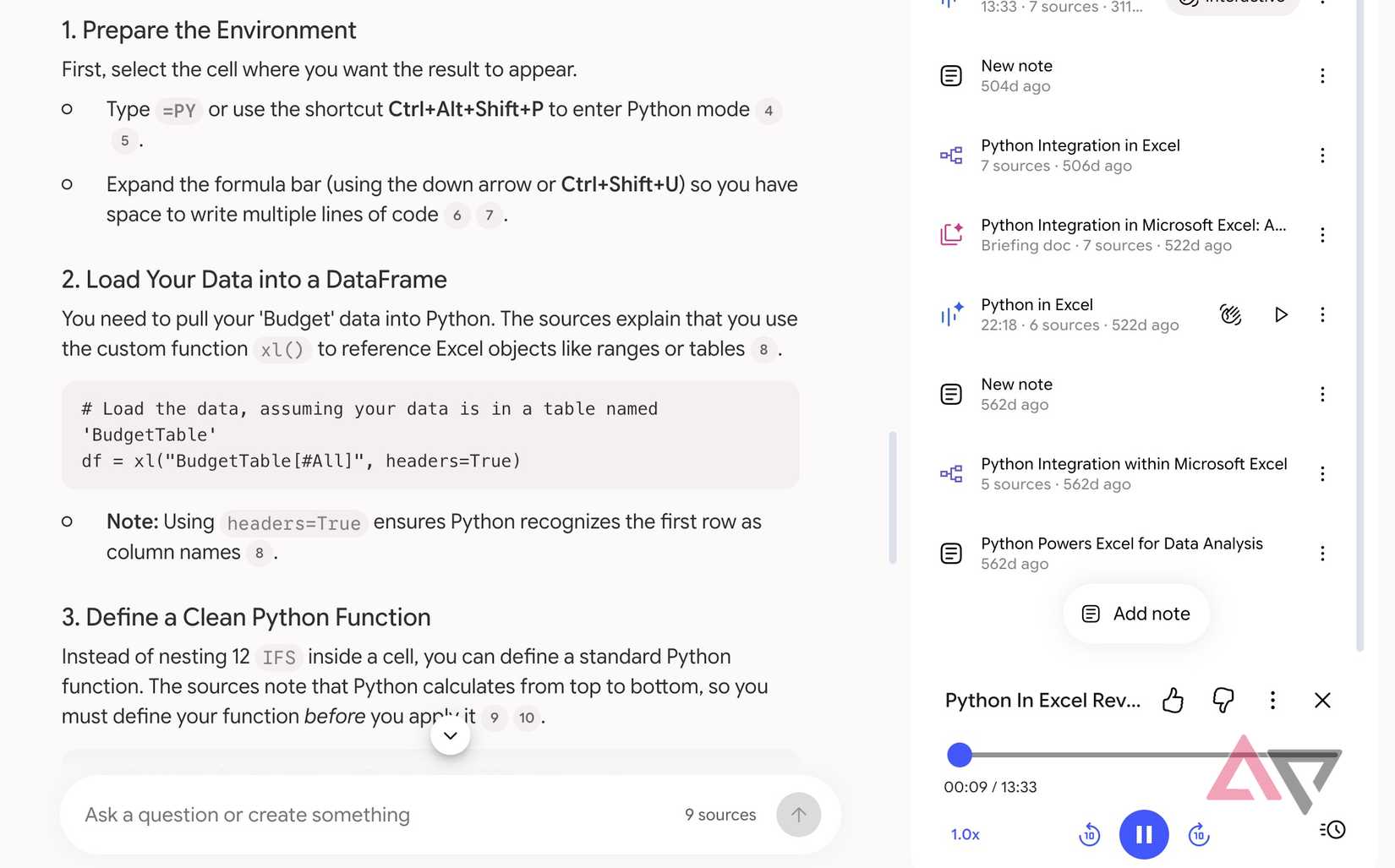
Task: Close the audio player panel
Action: 1322,700
